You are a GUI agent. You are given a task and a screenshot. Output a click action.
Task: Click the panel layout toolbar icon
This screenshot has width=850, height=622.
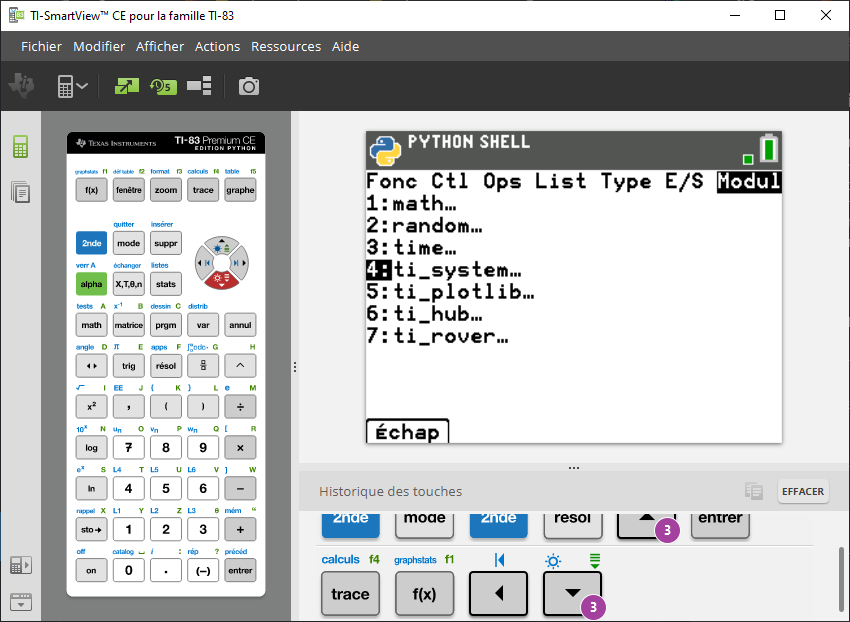pyautogui.click(x=199, y=86)
